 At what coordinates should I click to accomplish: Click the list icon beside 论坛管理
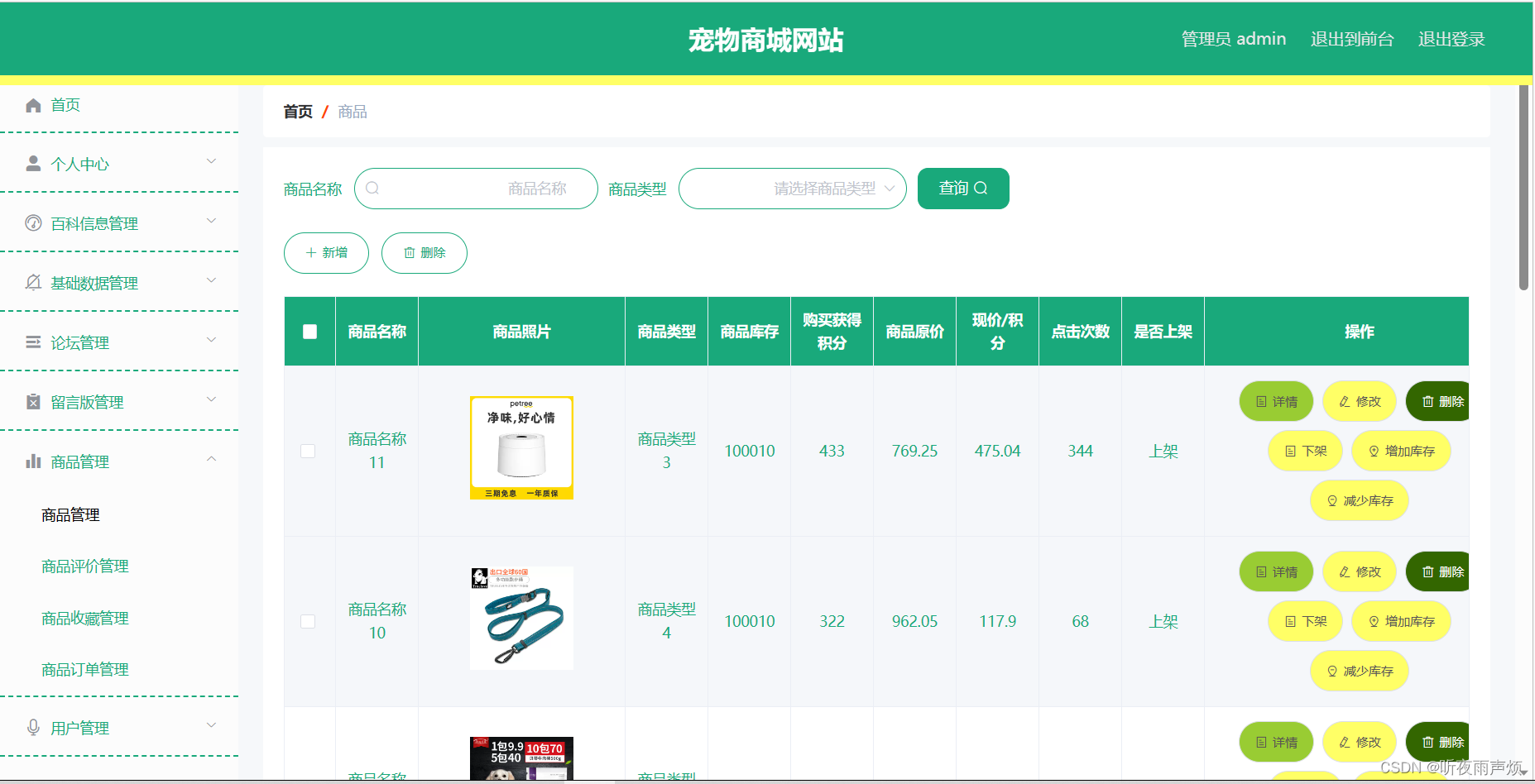(x=33, y=342)
